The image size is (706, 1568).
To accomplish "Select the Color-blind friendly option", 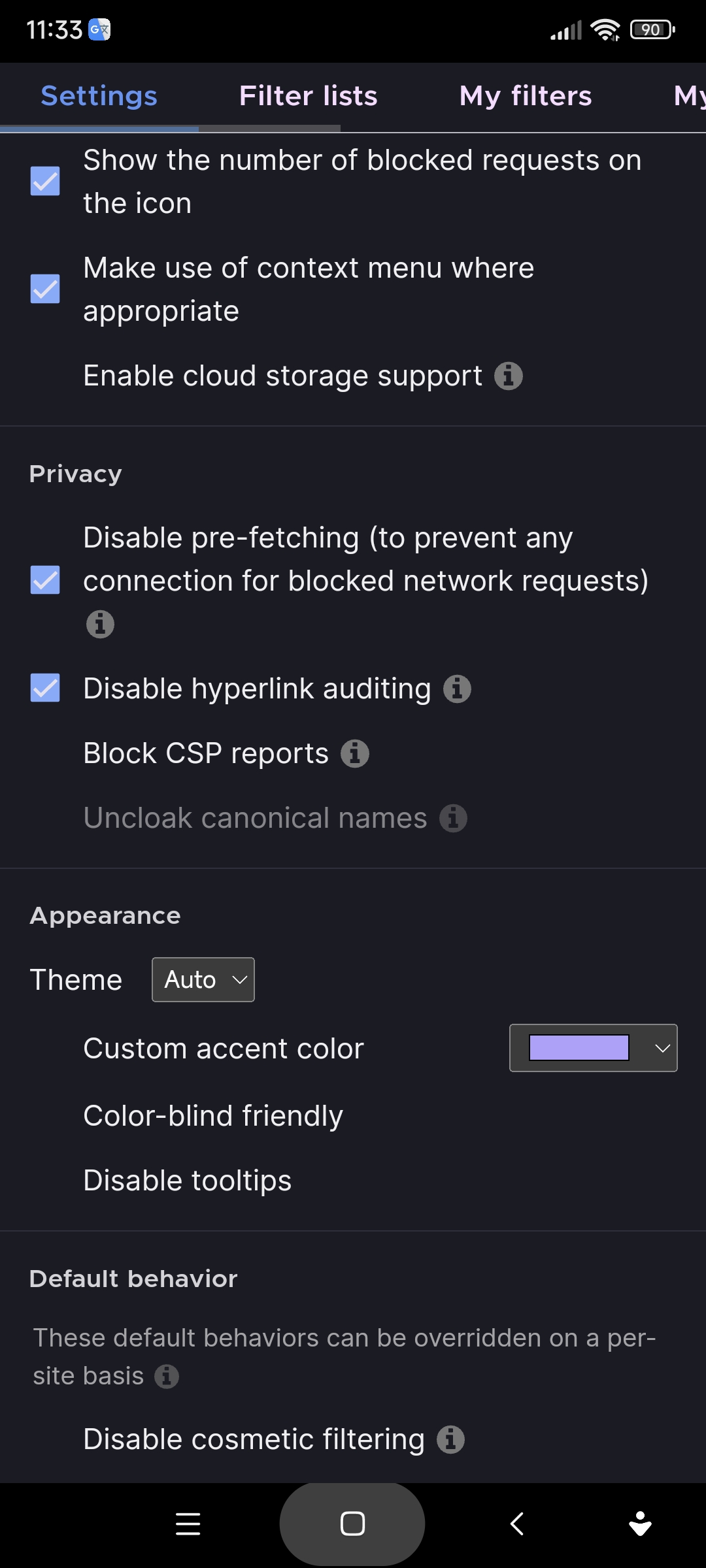I will click(x=214, y=1115).
